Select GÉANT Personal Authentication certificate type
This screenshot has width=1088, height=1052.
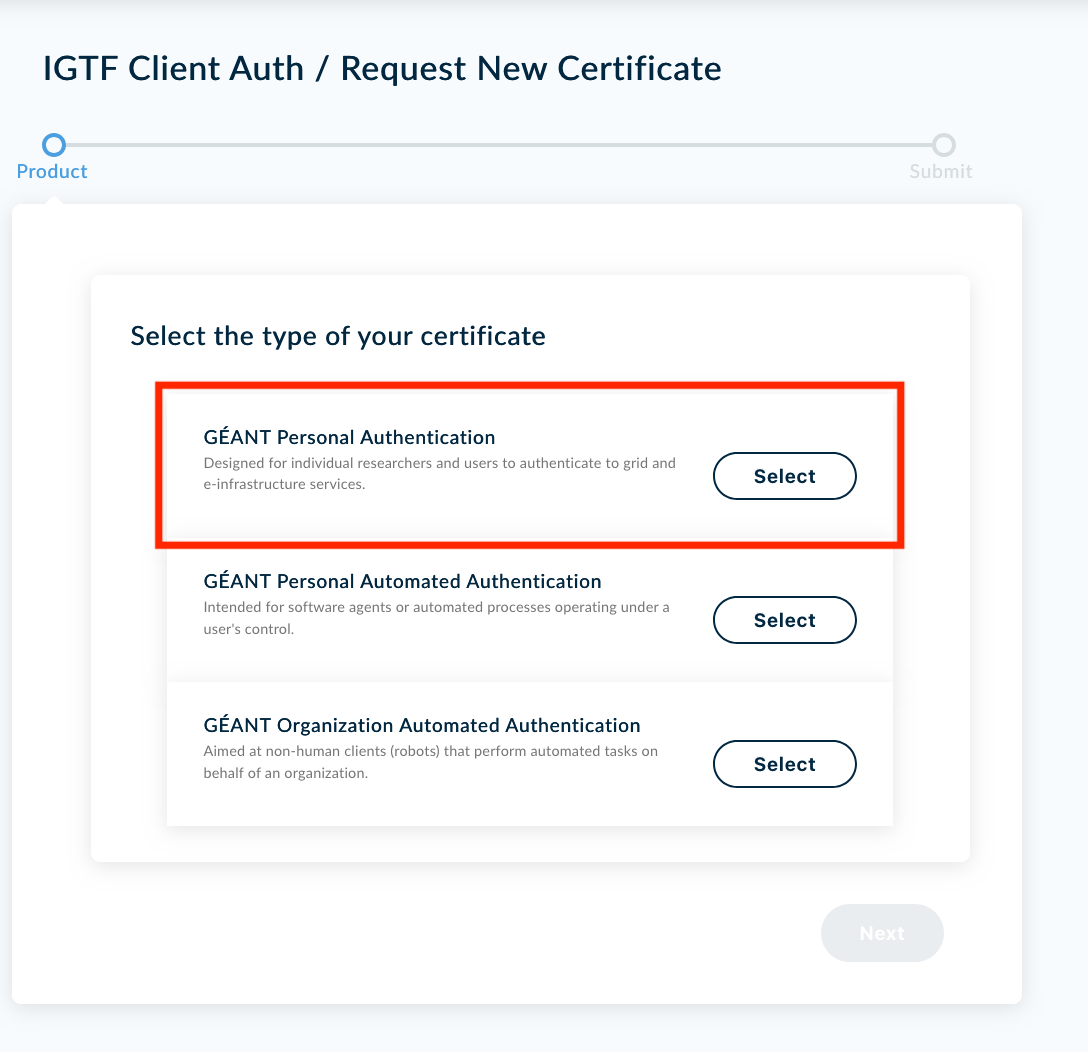click(x=784, y=476)
